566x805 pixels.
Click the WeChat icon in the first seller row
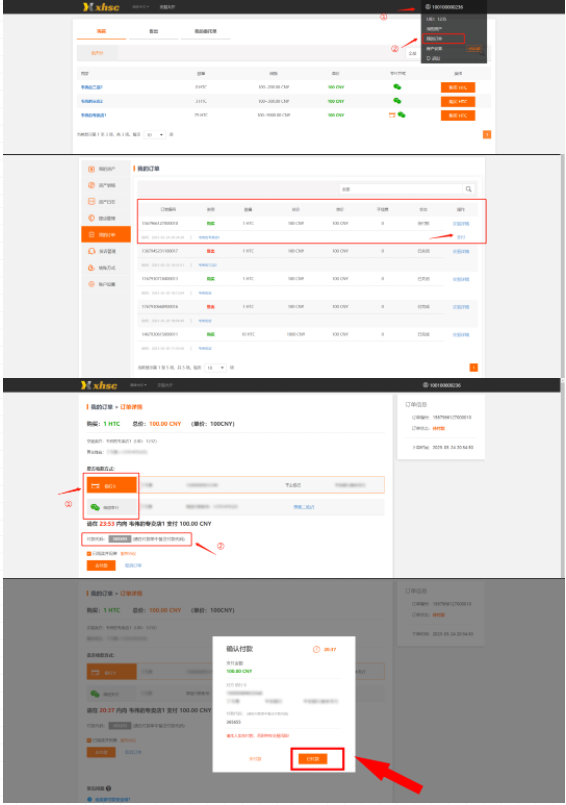(397, 87)
